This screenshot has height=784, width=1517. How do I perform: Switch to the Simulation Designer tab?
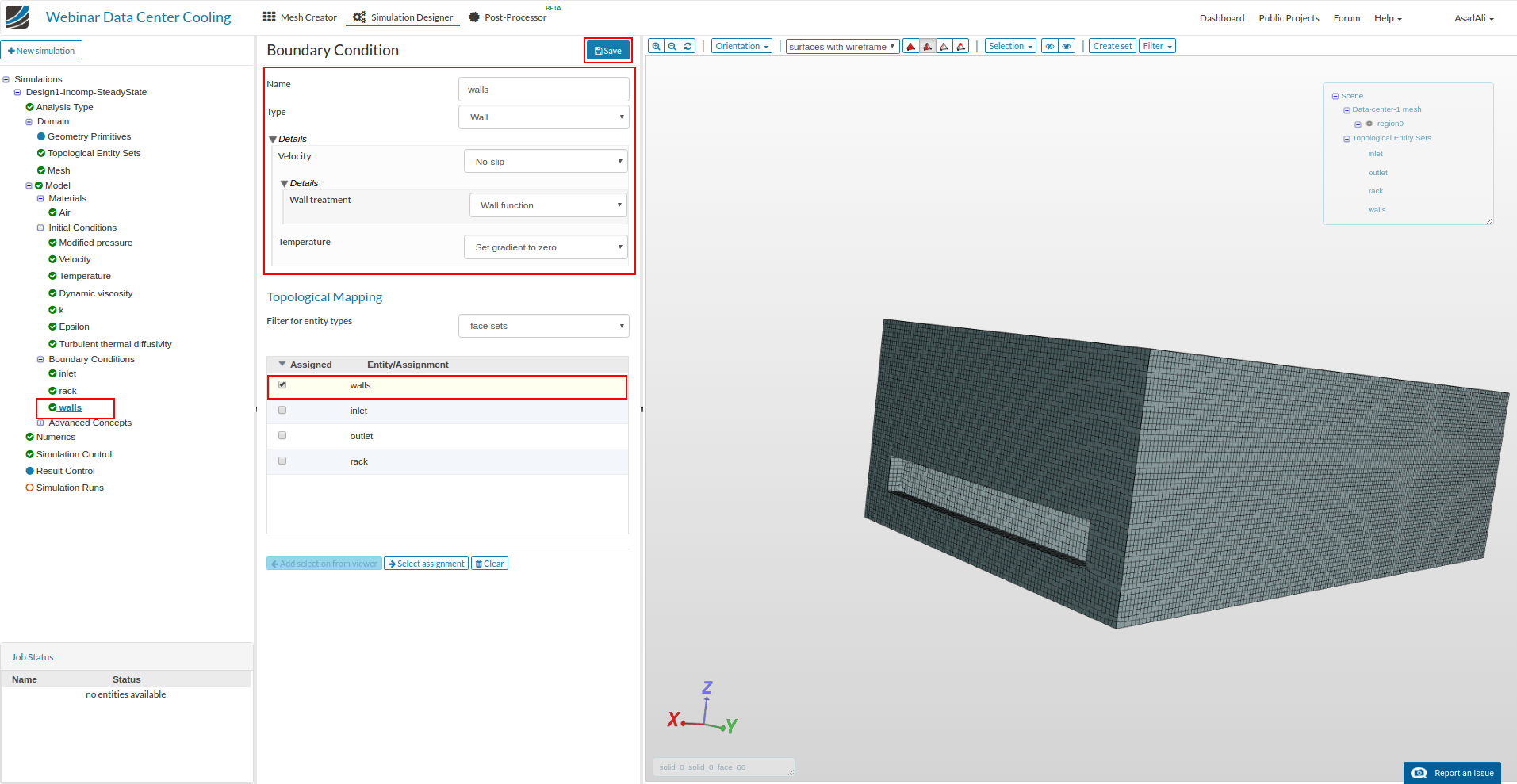(403, 17)
